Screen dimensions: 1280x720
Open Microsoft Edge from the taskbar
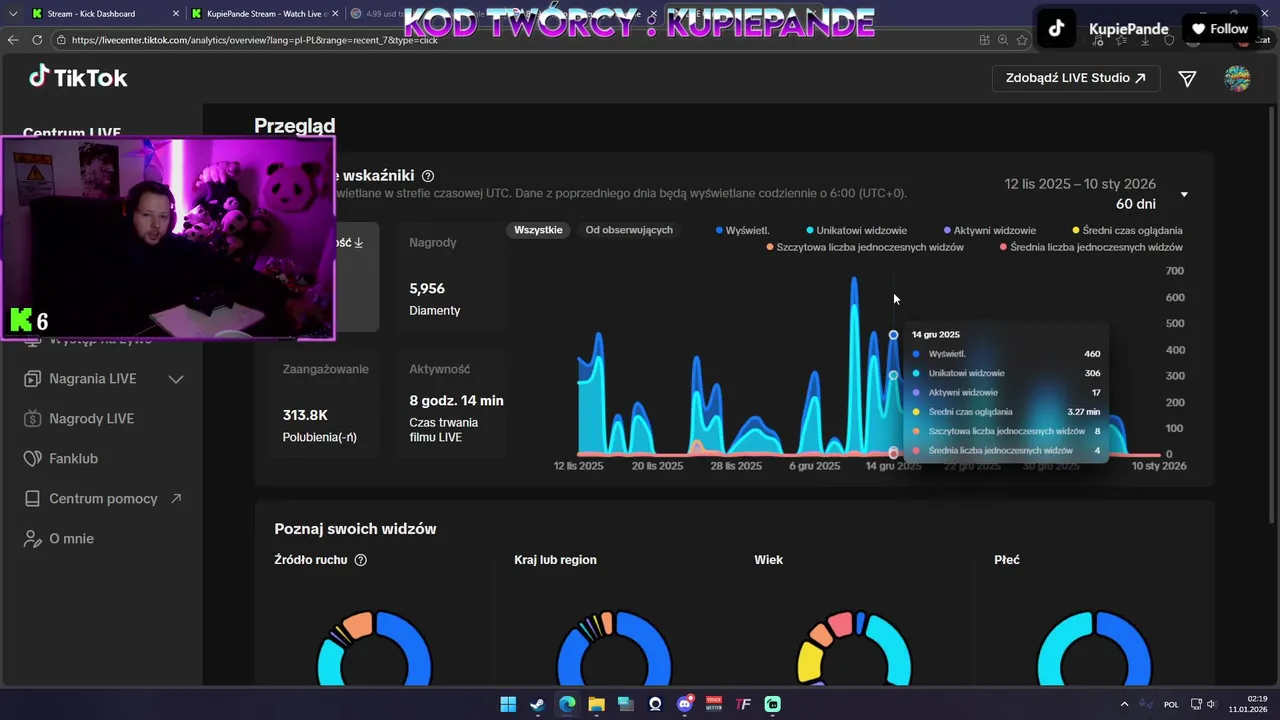(x=567, y=704)
